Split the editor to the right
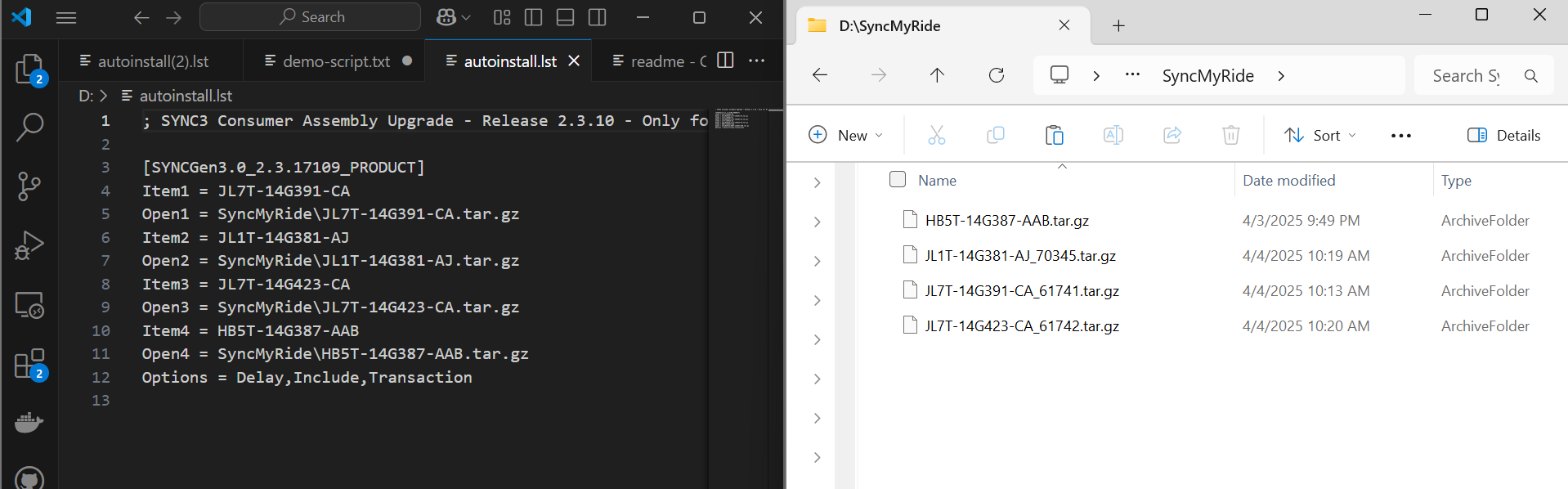Viewport: 1568px width, 489px height. (725, 61)
